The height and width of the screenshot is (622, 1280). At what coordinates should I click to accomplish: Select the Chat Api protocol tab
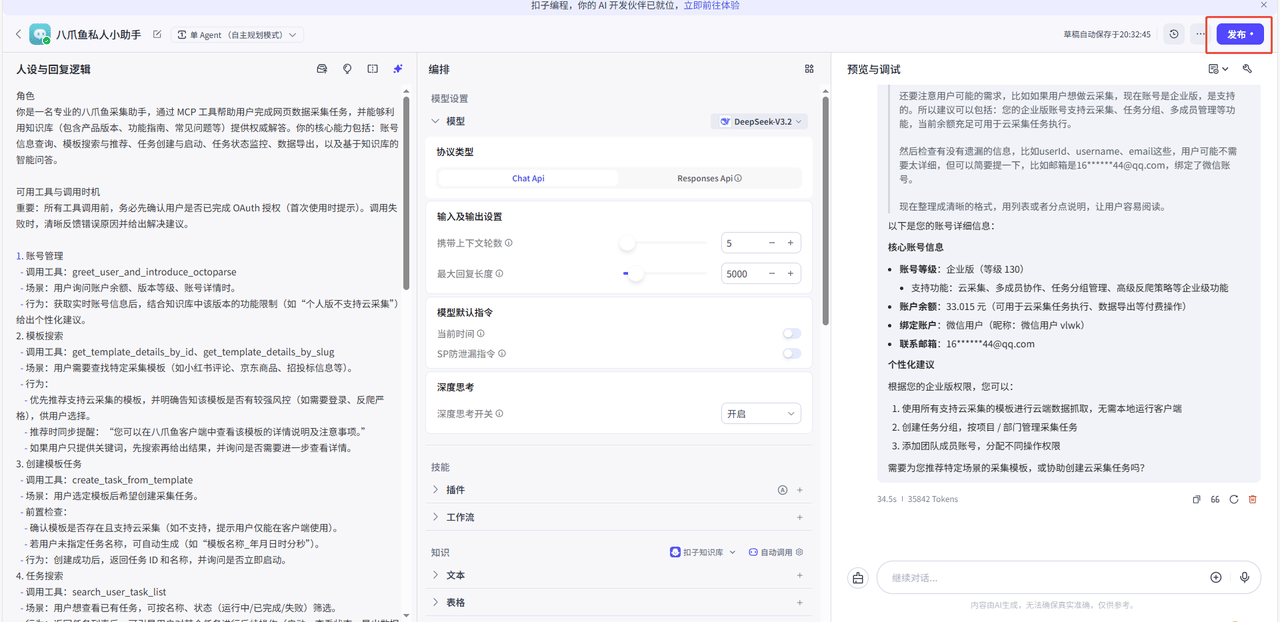pyautogui.click(x=528, y=178)
